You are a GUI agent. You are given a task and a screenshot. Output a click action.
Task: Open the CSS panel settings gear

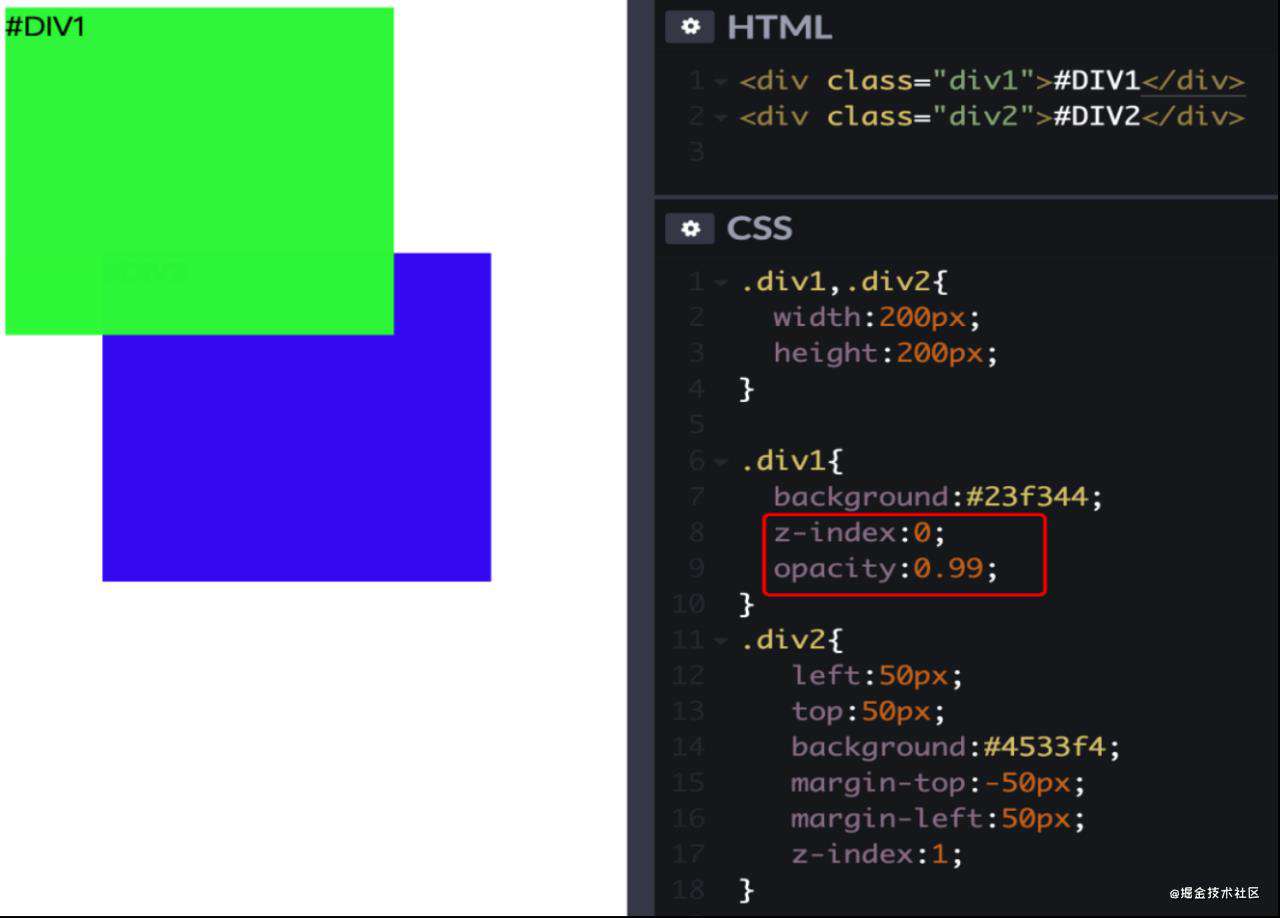(x=690, y=228)
